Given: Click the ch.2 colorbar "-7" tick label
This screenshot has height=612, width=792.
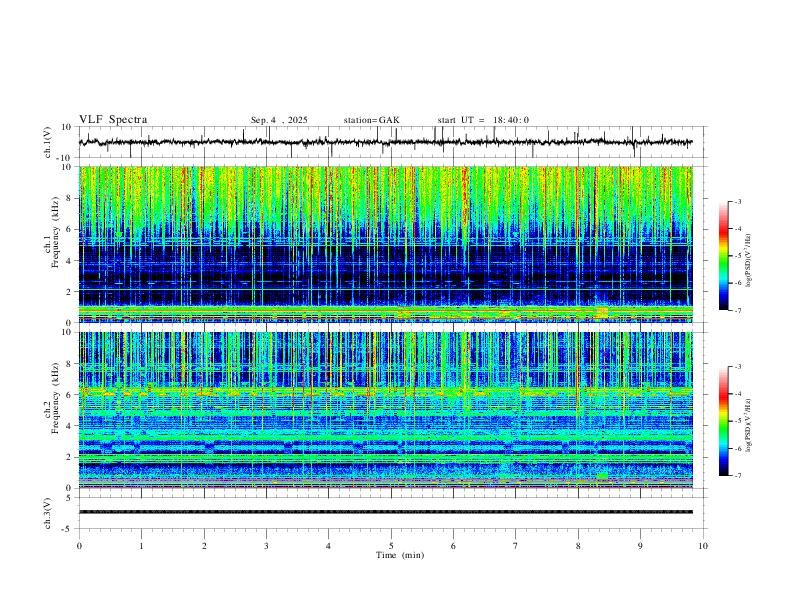Looking at the screenshot, I should coord(738,475).
